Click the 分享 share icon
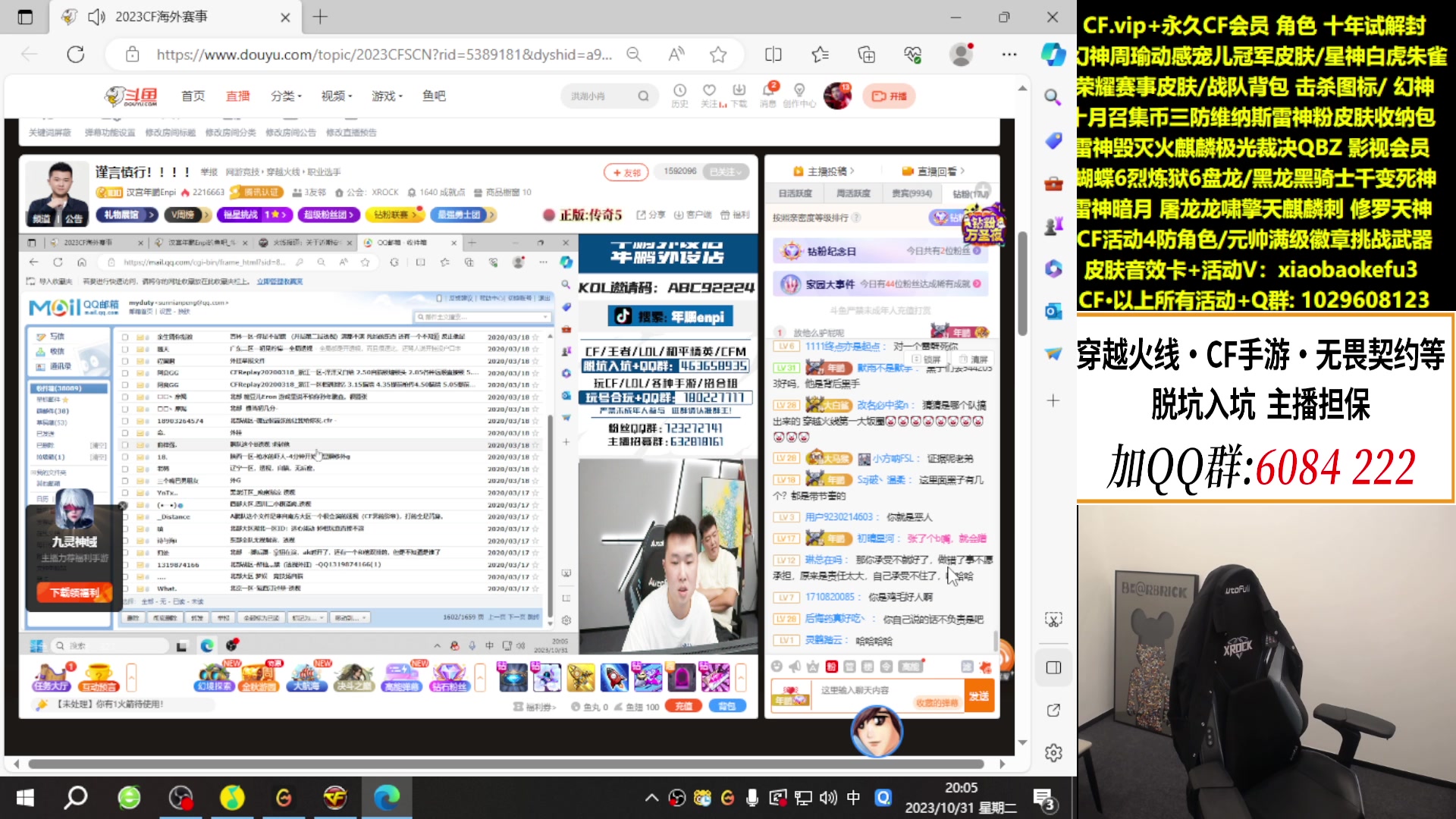Image resolution: width=1456 pixels, height=819 pixels. (x=651, y=215)
